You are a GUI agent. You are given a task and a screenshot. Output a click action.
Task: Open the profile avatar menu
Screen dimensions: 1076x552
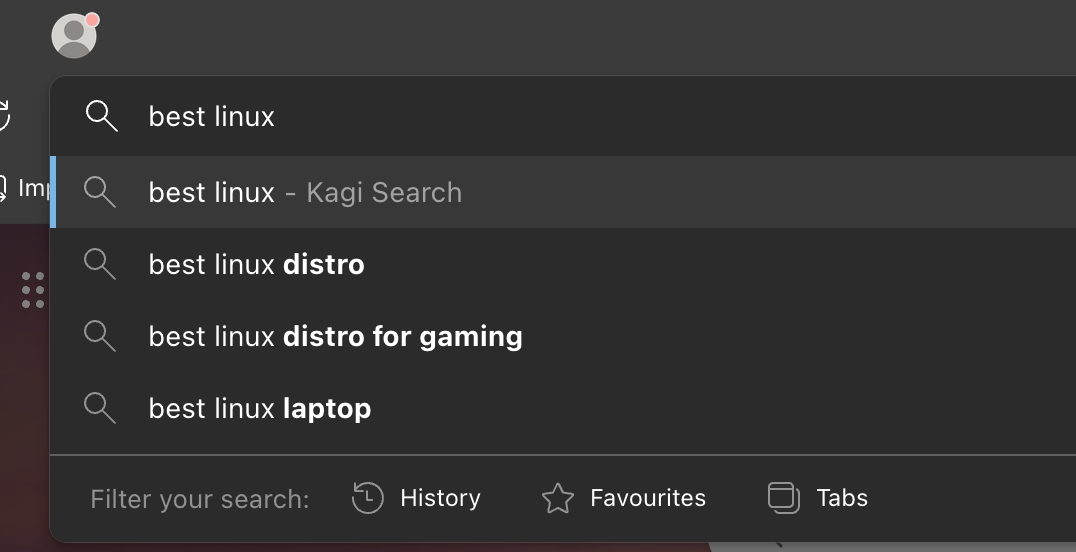[73, 37]
